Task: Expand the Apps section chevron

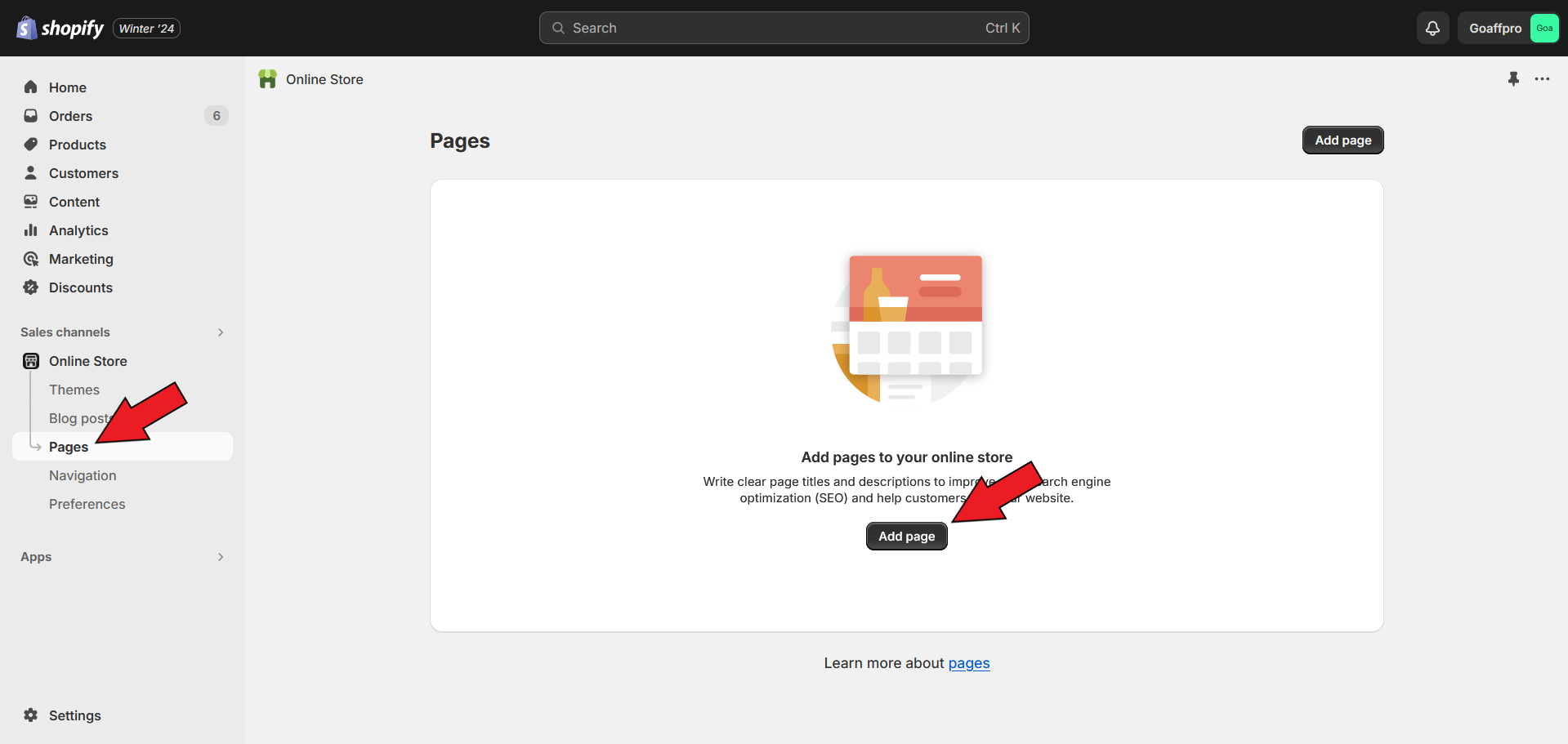Action: 221,557
